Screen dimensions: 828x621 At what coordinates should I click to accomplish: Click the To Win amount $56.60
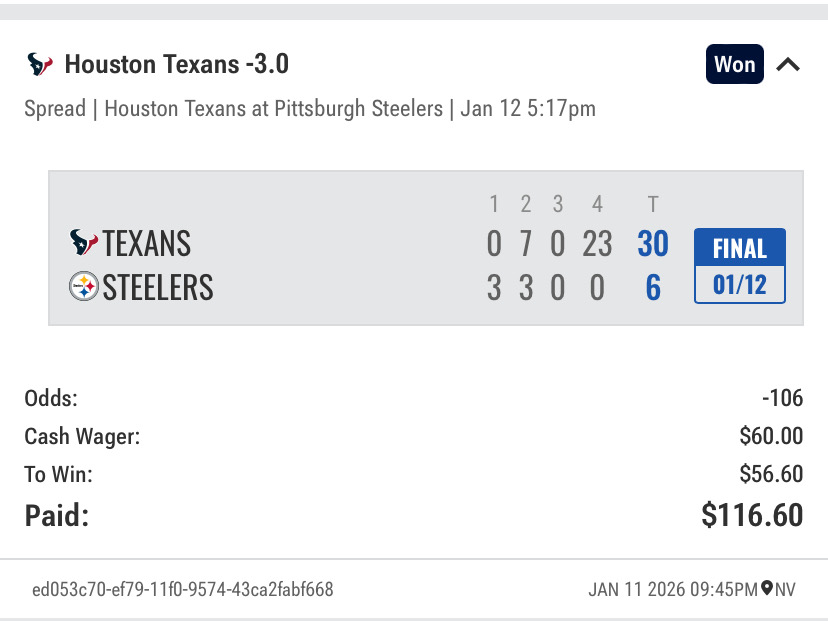[x=770, y=474]
